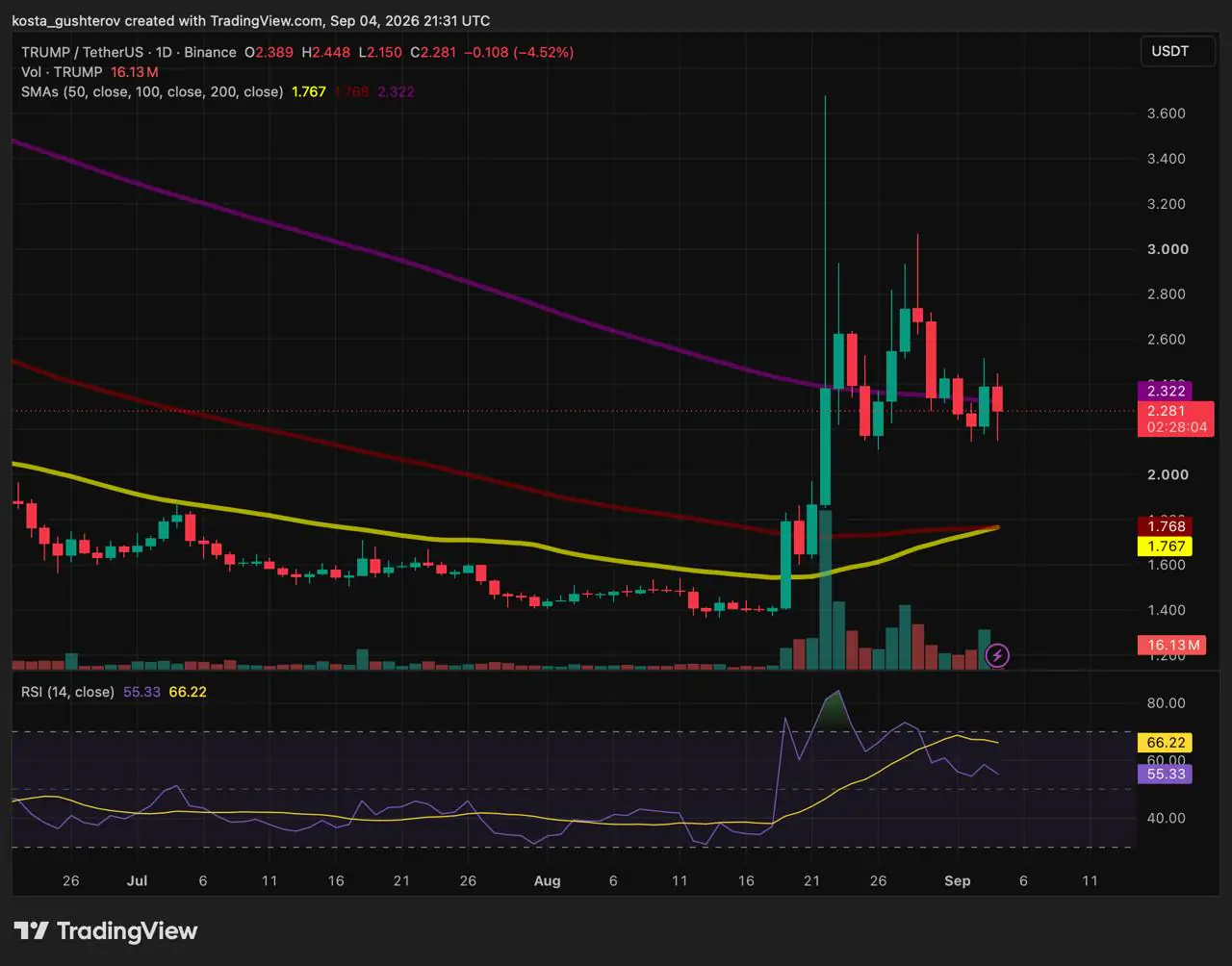Click the chart header with kosta_gushterov credit
The image size is (1232, 966).
(250, 20)
